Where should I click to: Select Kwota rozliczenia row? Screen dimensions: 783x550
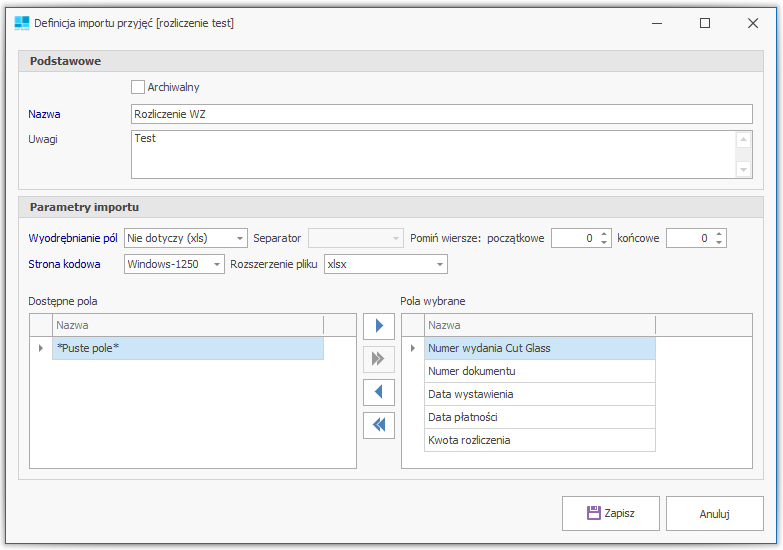point(539,440)
